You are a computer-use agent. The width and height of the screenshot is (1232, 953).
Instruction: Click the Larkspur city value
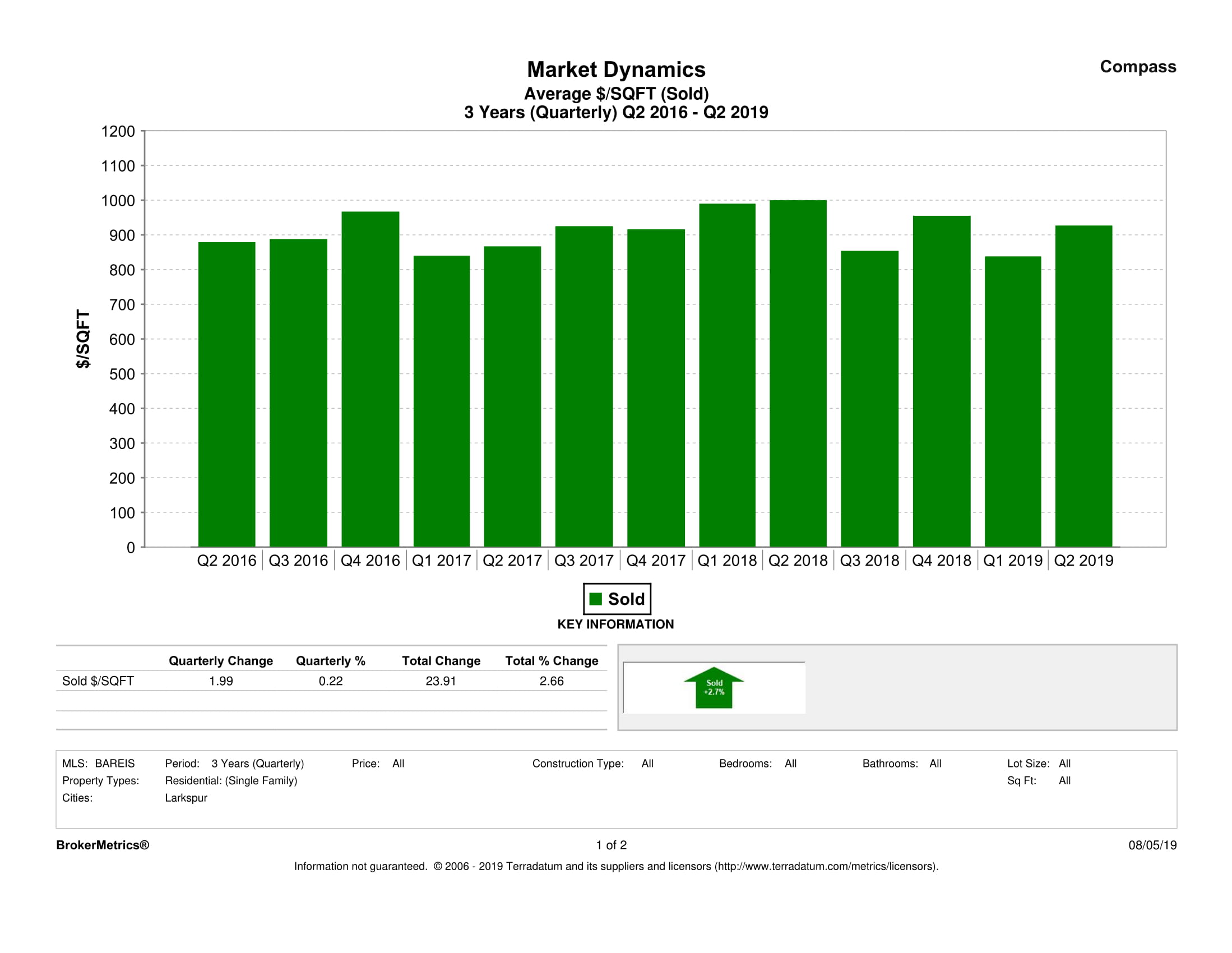tap(186, 797)
